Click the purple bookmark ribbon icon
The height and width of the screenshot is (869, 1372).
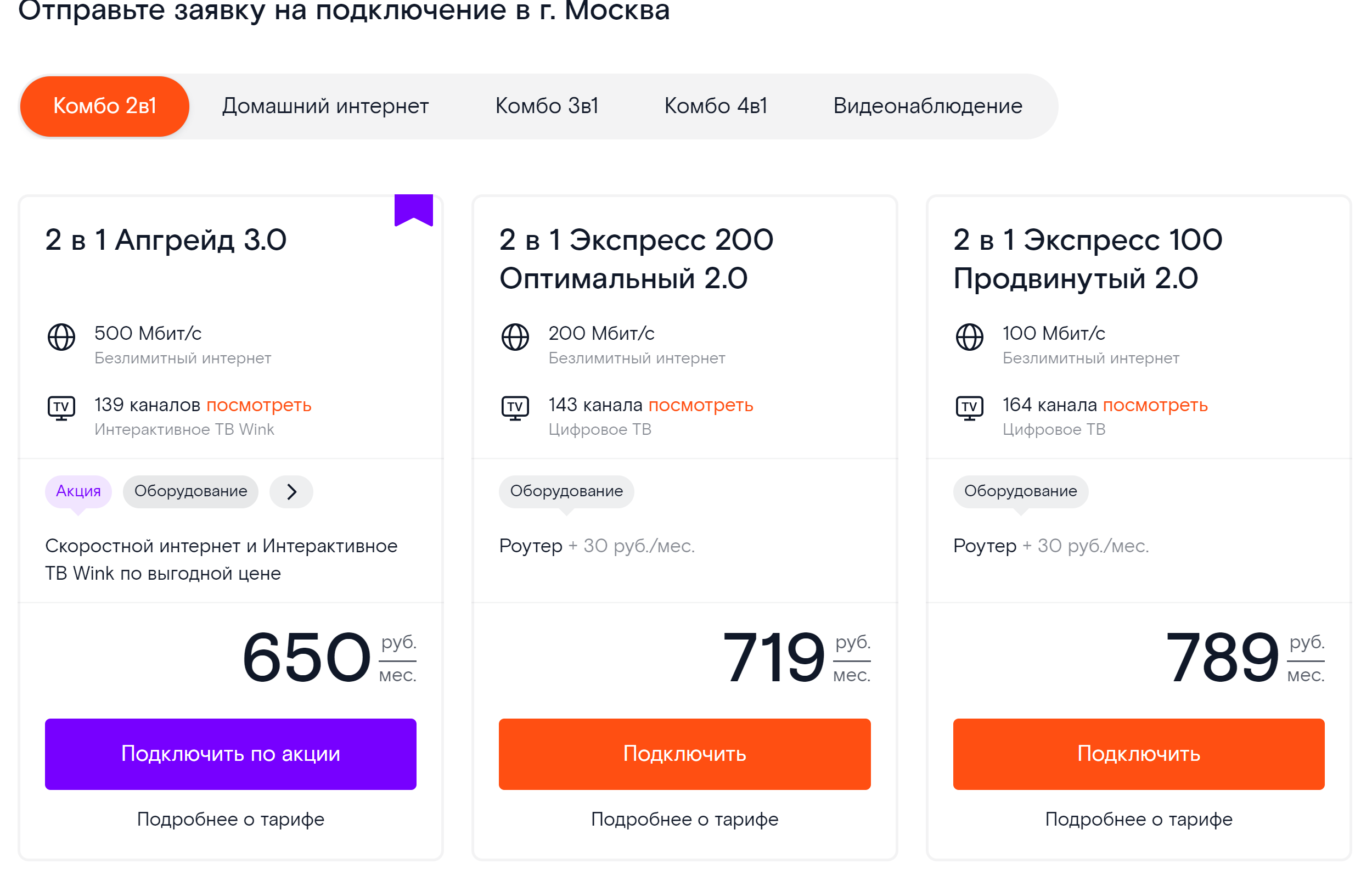(x=414, y=210)
